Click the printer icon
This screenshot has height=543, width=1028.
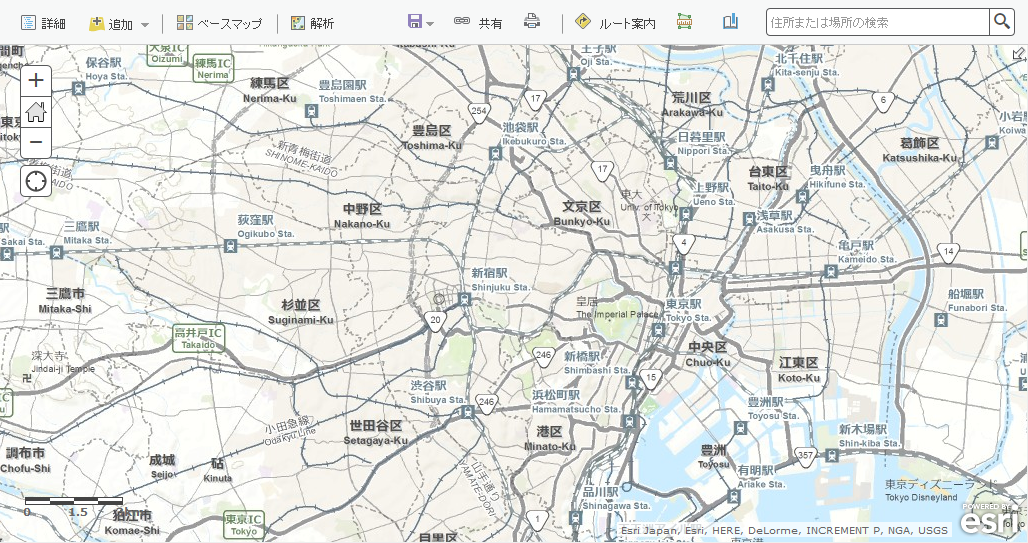coord(532,22)
